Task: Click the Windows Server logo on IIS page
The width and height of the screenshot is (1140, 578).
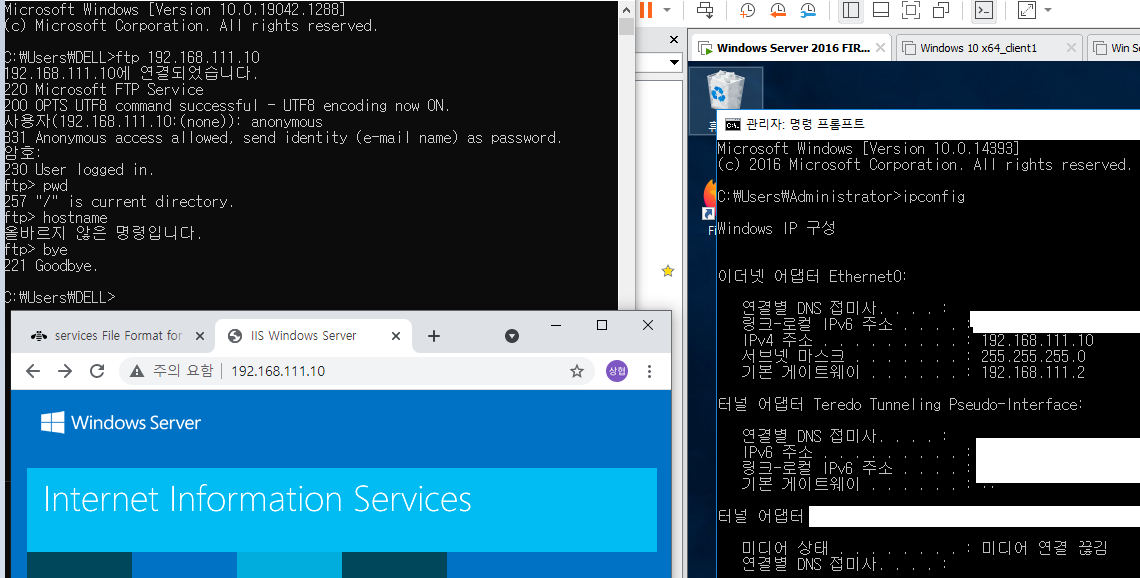Action: point(121,423)
